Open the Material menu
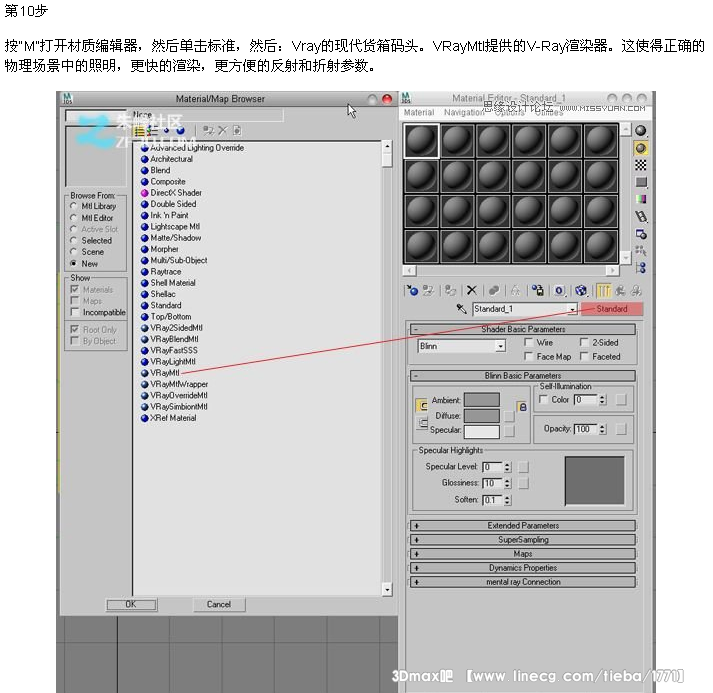Screen dimensions: 713x693 pyautogui.click(x=418, y=113)
